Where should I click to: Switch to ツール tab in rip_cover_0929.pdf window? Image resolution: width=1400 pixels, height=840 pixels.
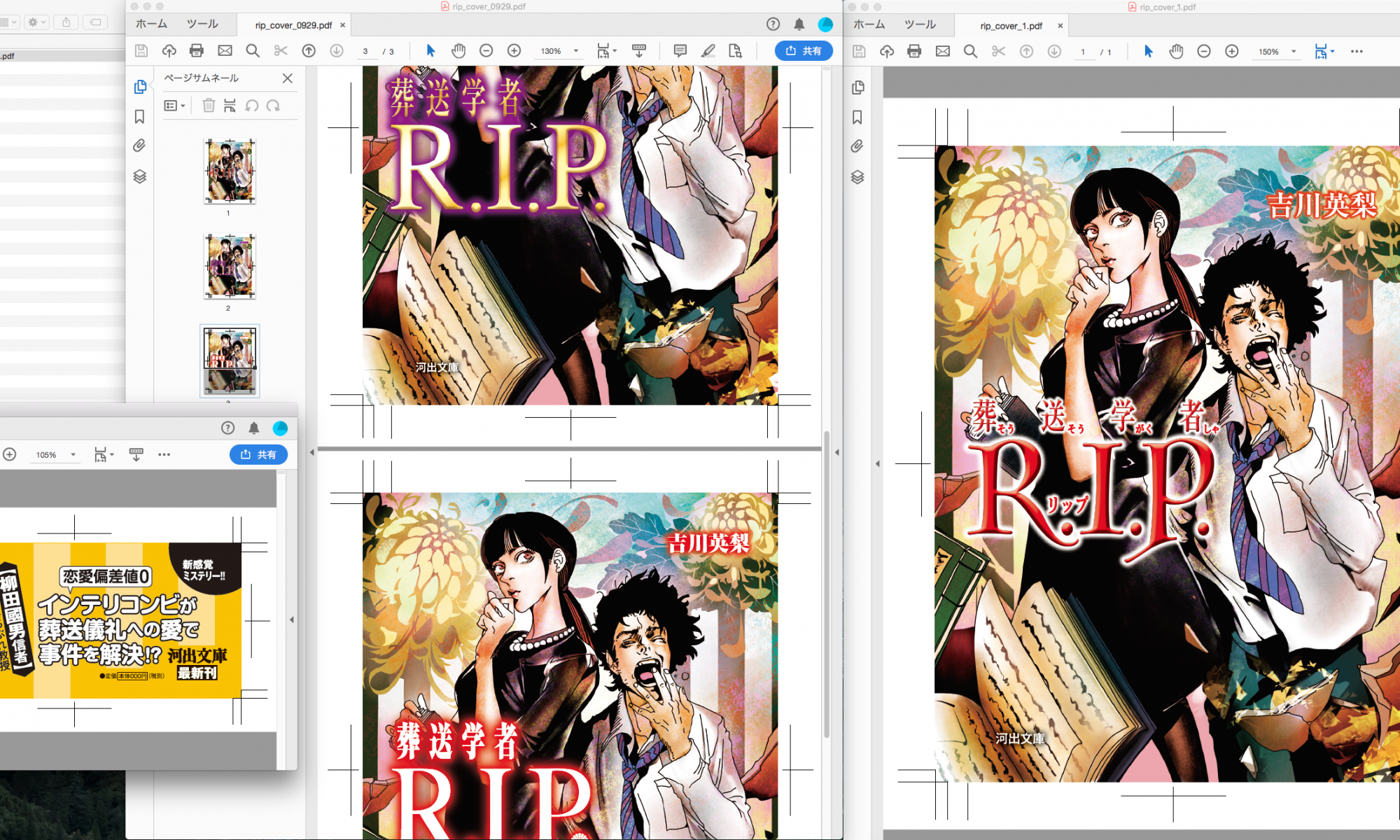click(x=202, y=24)
